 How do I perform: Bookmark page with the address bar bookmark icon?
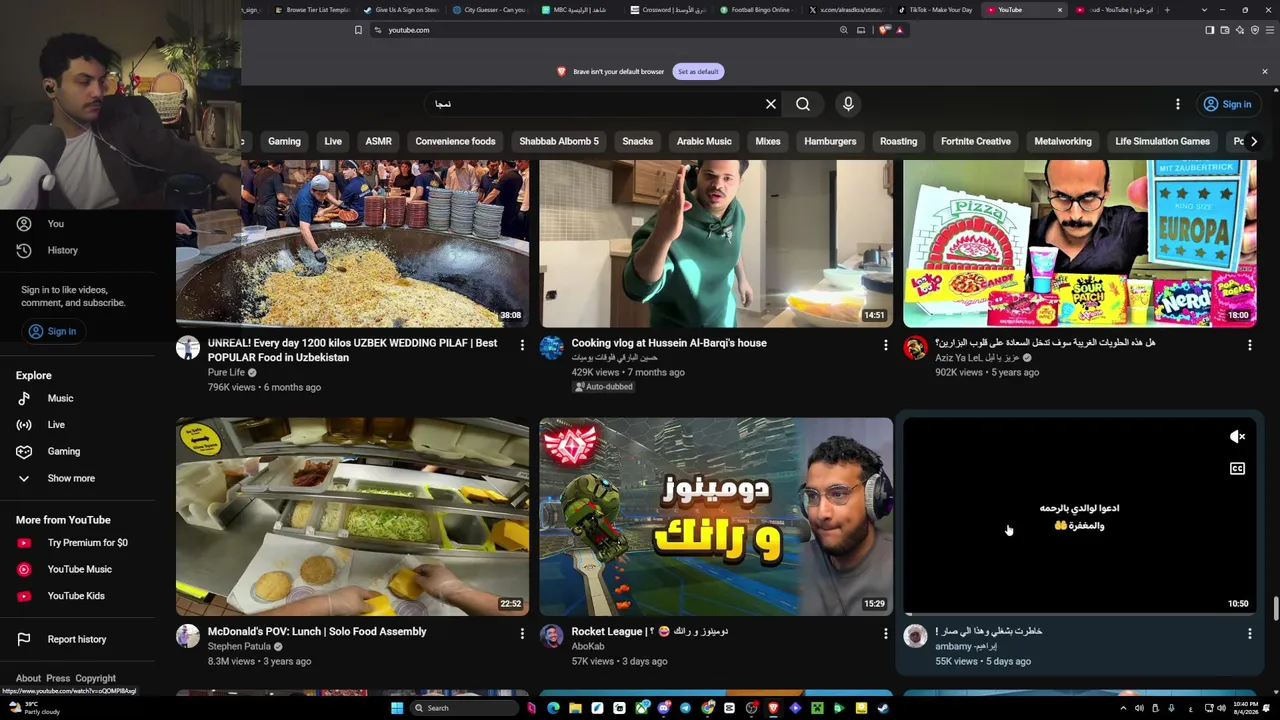358,30
